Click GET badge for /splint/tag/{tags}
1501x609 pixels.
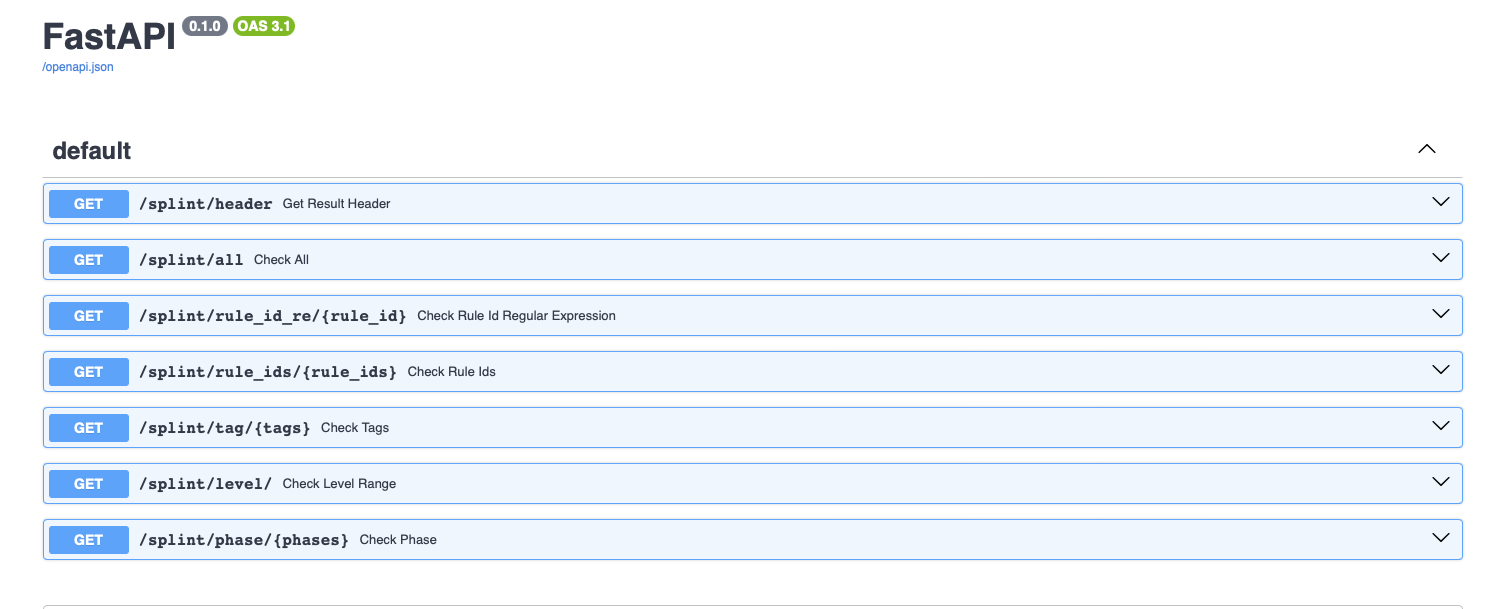(89, 428)
